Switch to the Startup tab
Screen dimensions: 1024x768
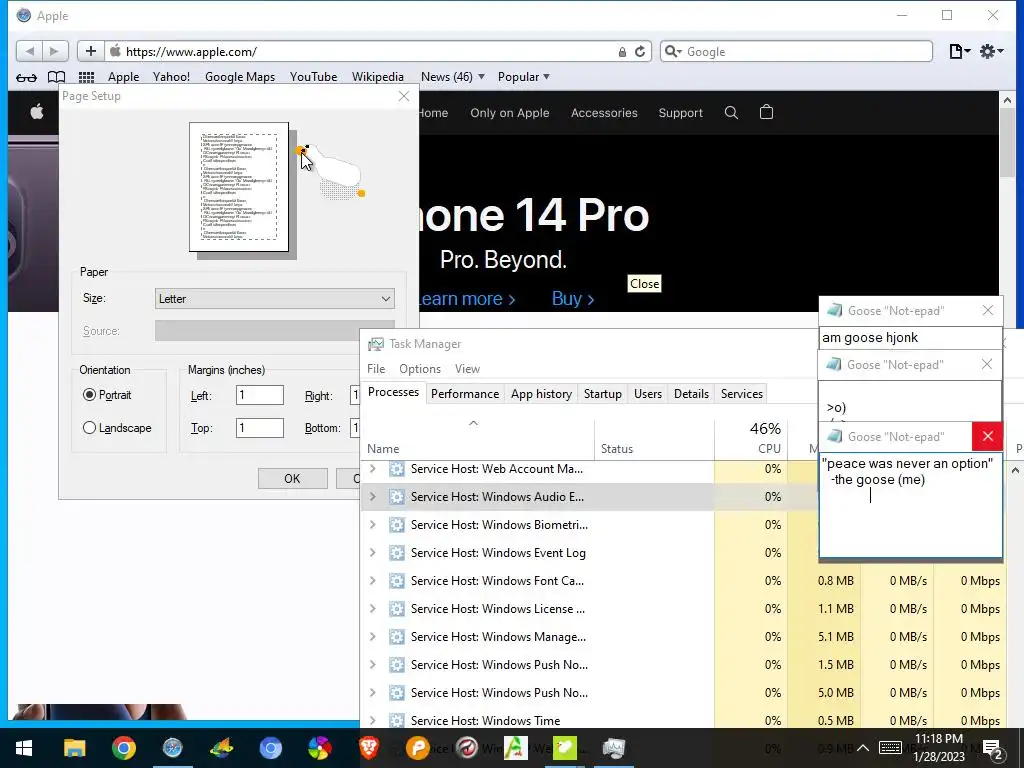point(603,394)
